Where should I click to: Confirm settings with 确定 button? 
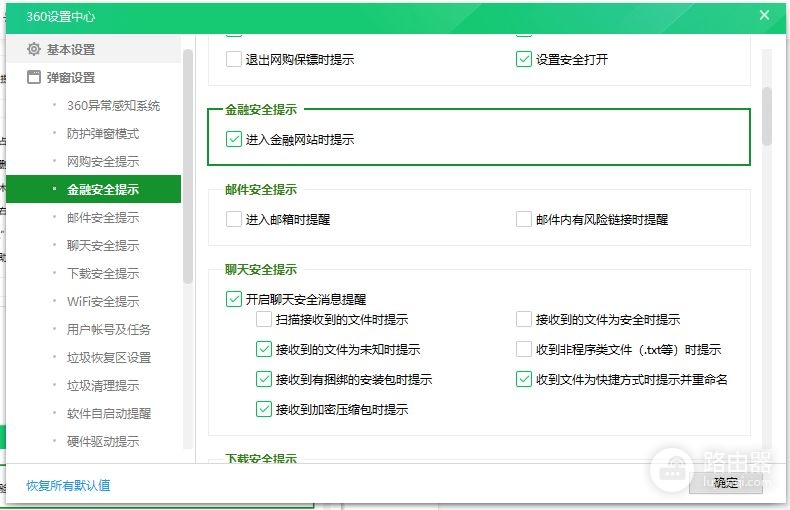tap(726, 483)
